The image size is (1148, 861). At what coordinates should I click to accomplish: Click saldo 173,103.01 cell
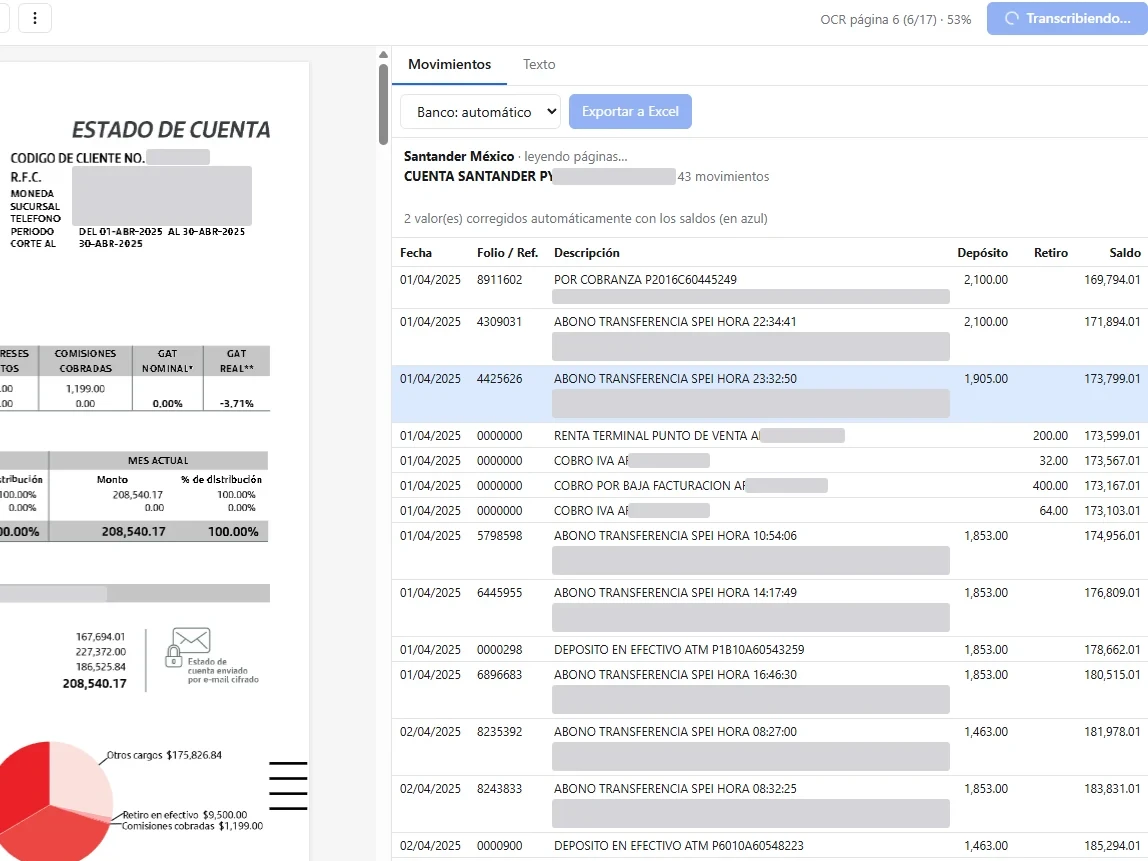1112,510
